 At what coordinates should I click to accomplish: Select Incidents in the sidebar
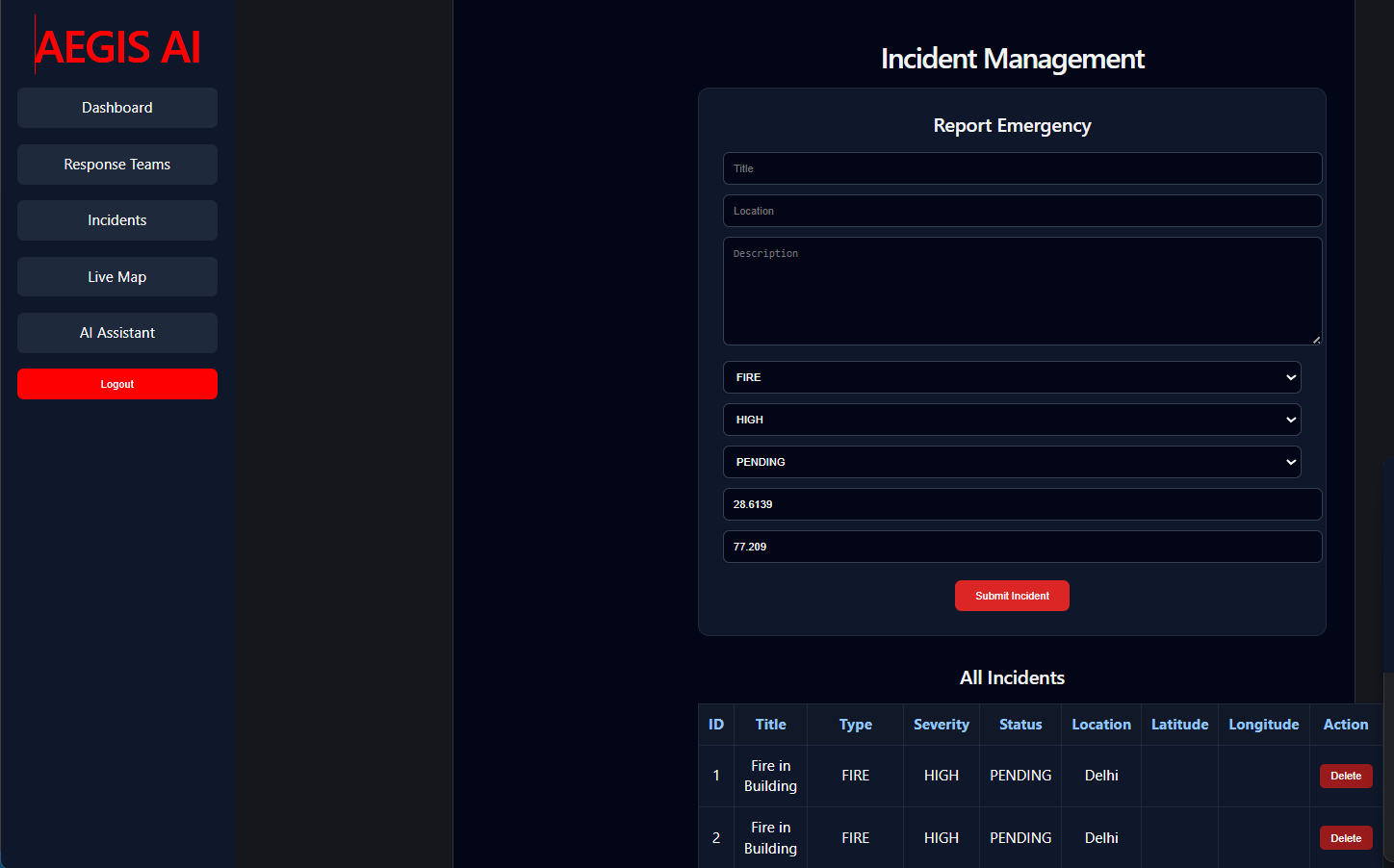point(117,220)
